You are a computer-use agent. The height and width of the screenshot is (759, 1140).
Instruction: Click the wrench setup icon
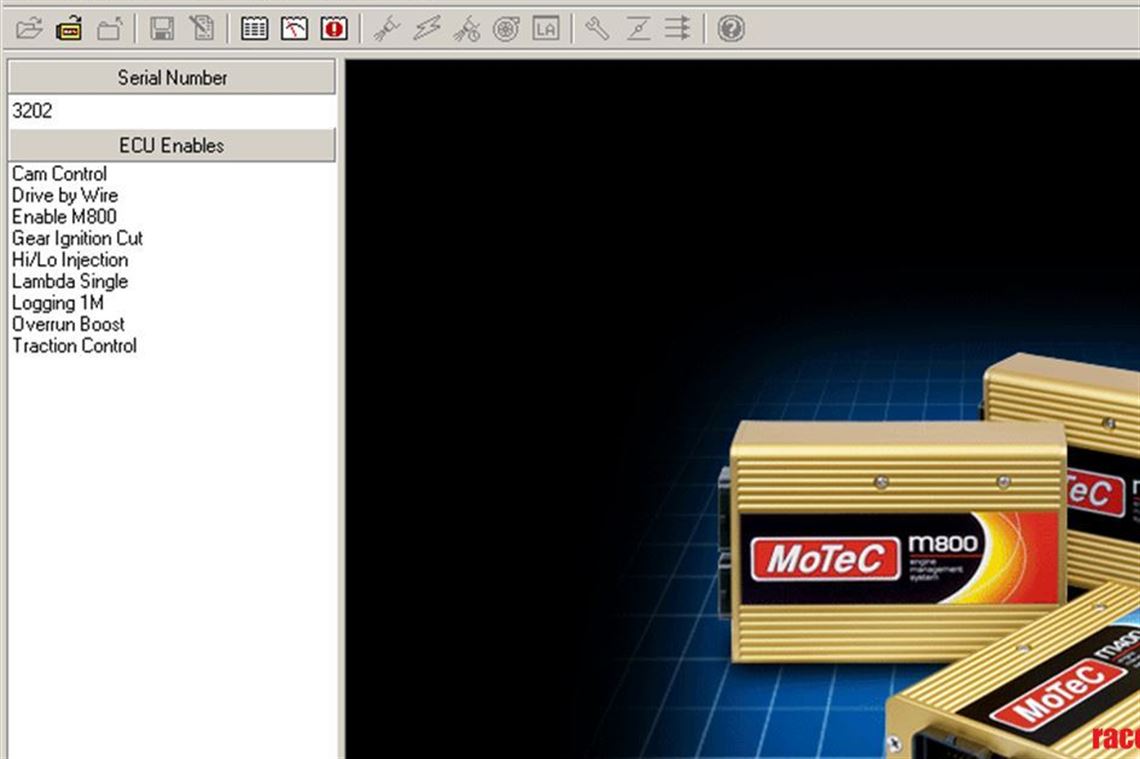pos(598,29)
